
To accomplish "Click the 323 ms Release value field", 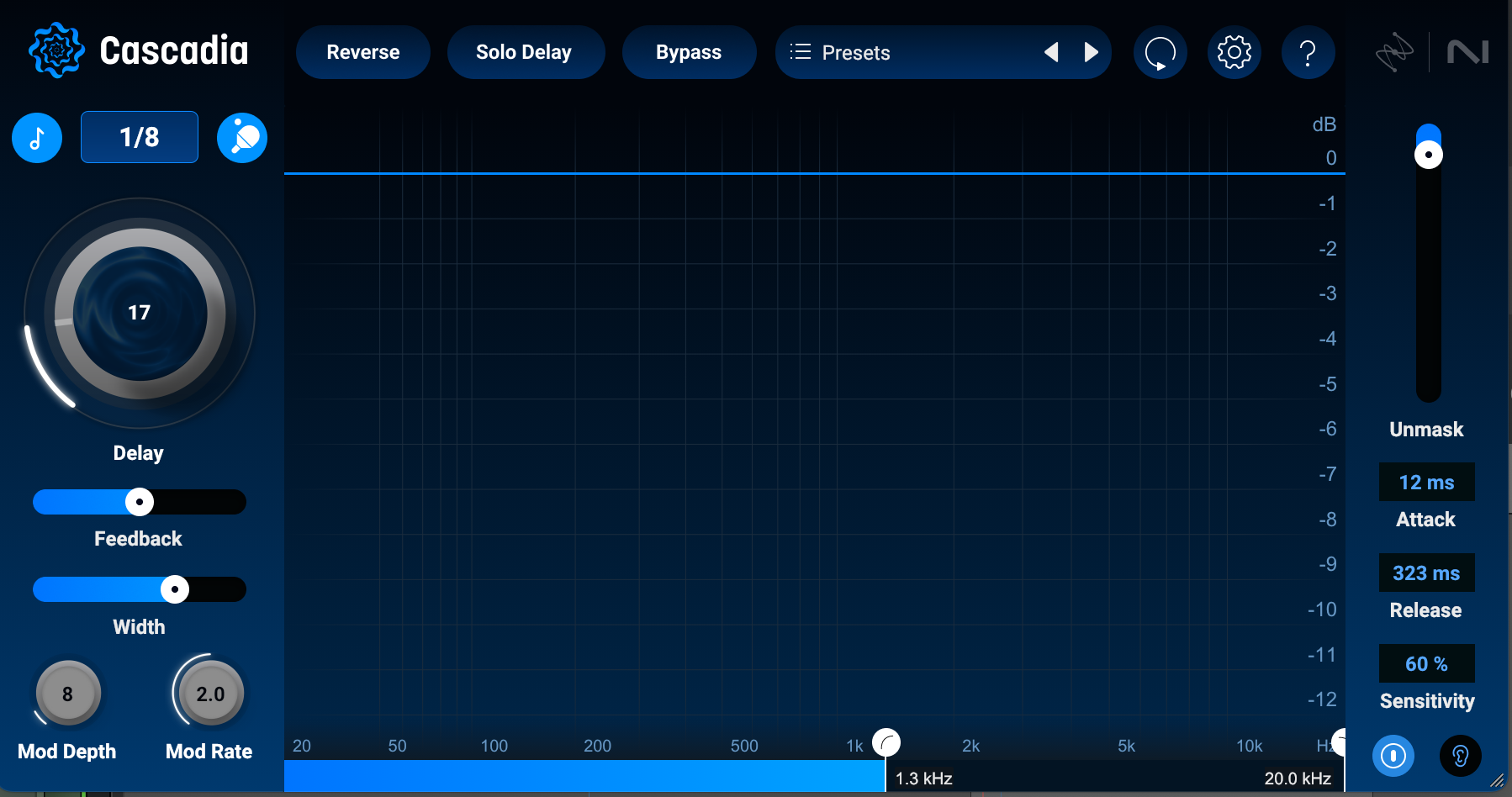I will [1427, 573].
